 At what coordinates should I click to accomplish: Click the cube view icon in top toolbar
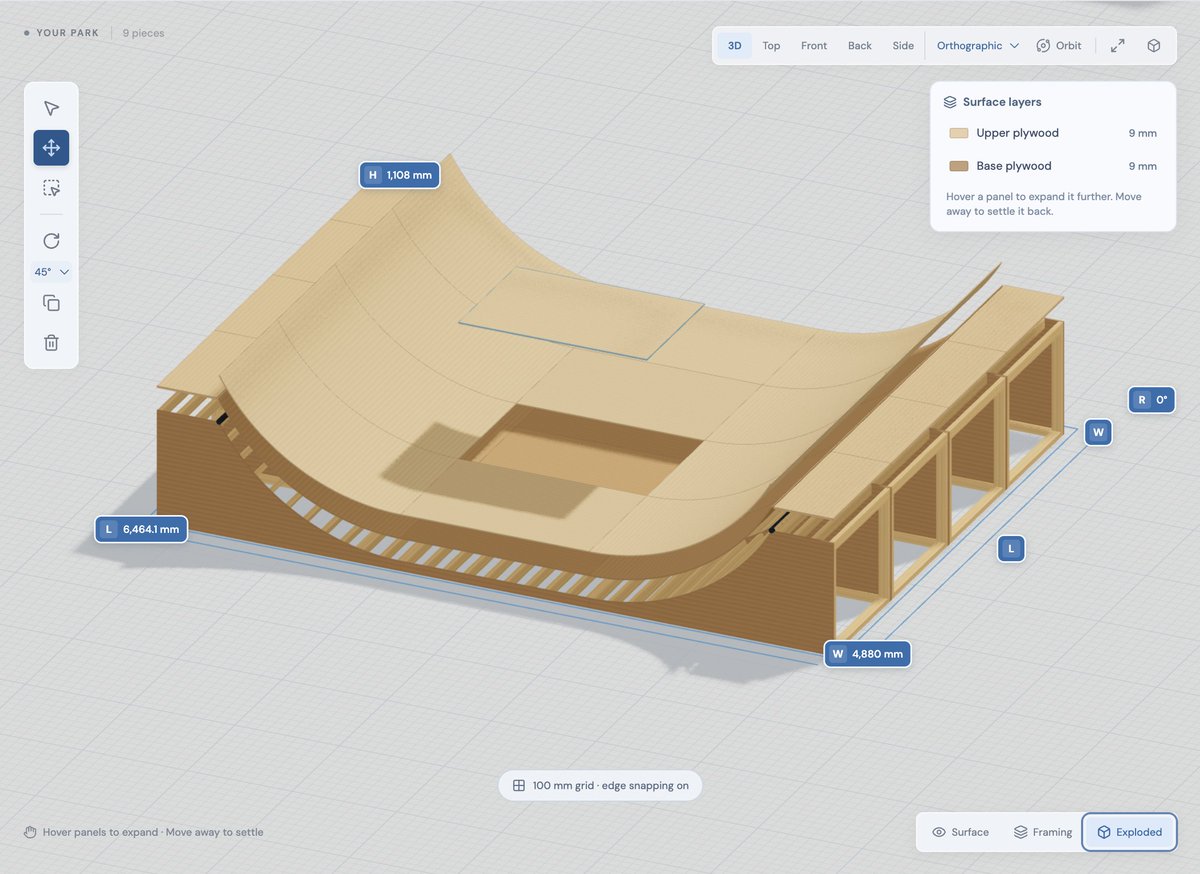[1154, 46]
